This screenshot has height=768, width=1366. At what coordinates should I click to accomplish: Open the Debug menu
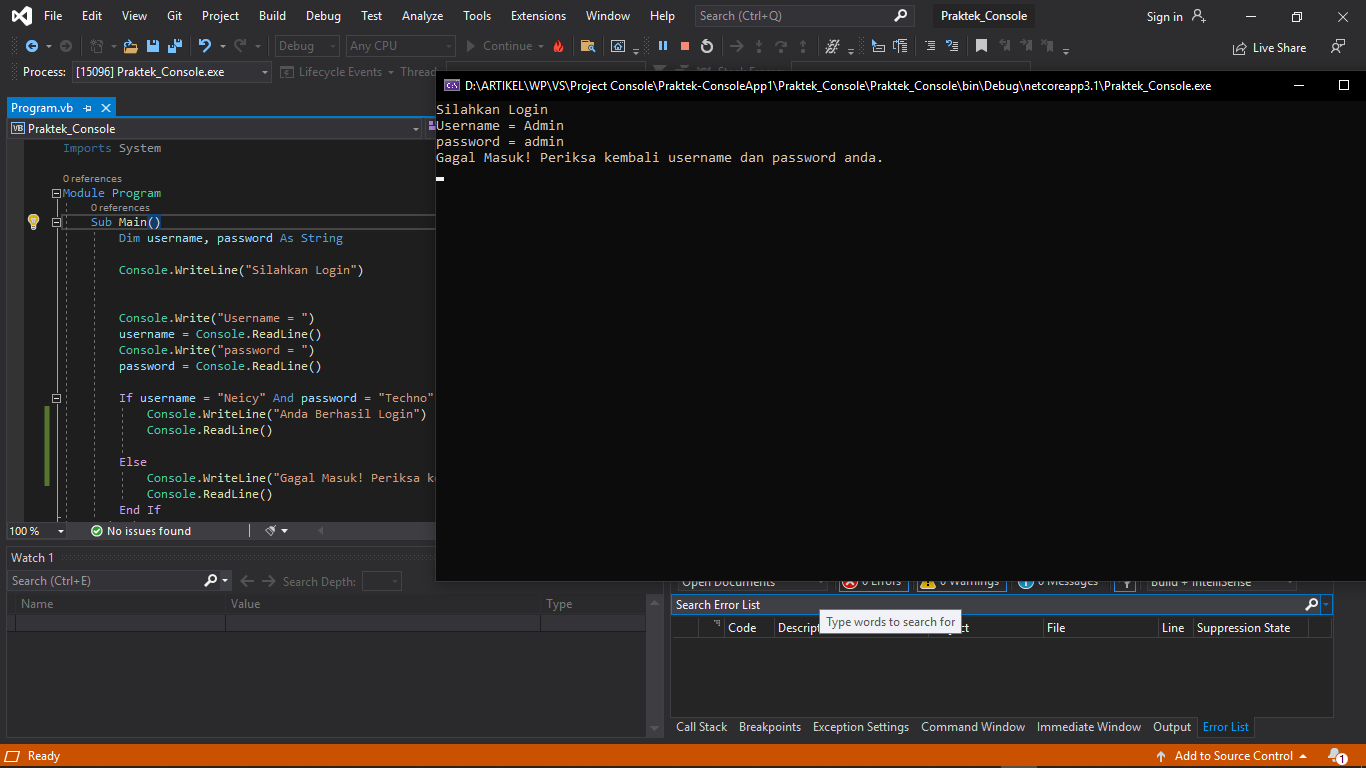coord(323,16)
